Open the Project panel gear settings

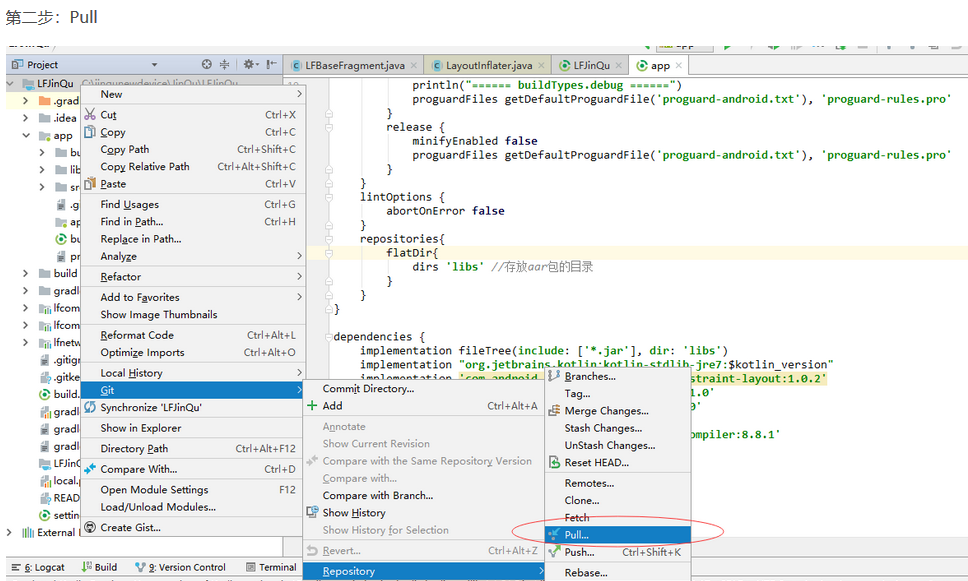point(250,64)
